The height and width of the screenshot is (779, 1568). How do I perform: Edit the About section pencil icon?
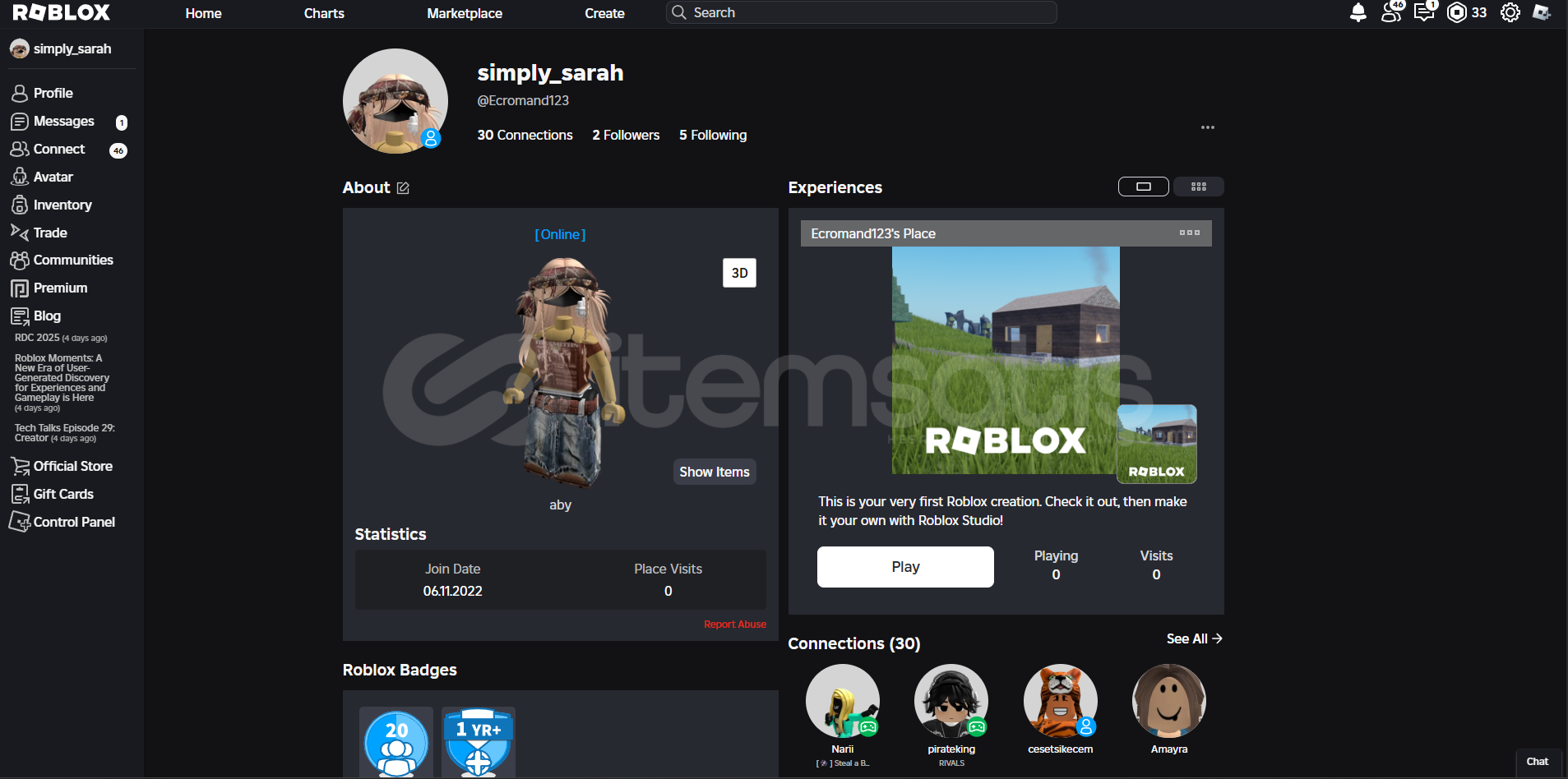(403, 188)
